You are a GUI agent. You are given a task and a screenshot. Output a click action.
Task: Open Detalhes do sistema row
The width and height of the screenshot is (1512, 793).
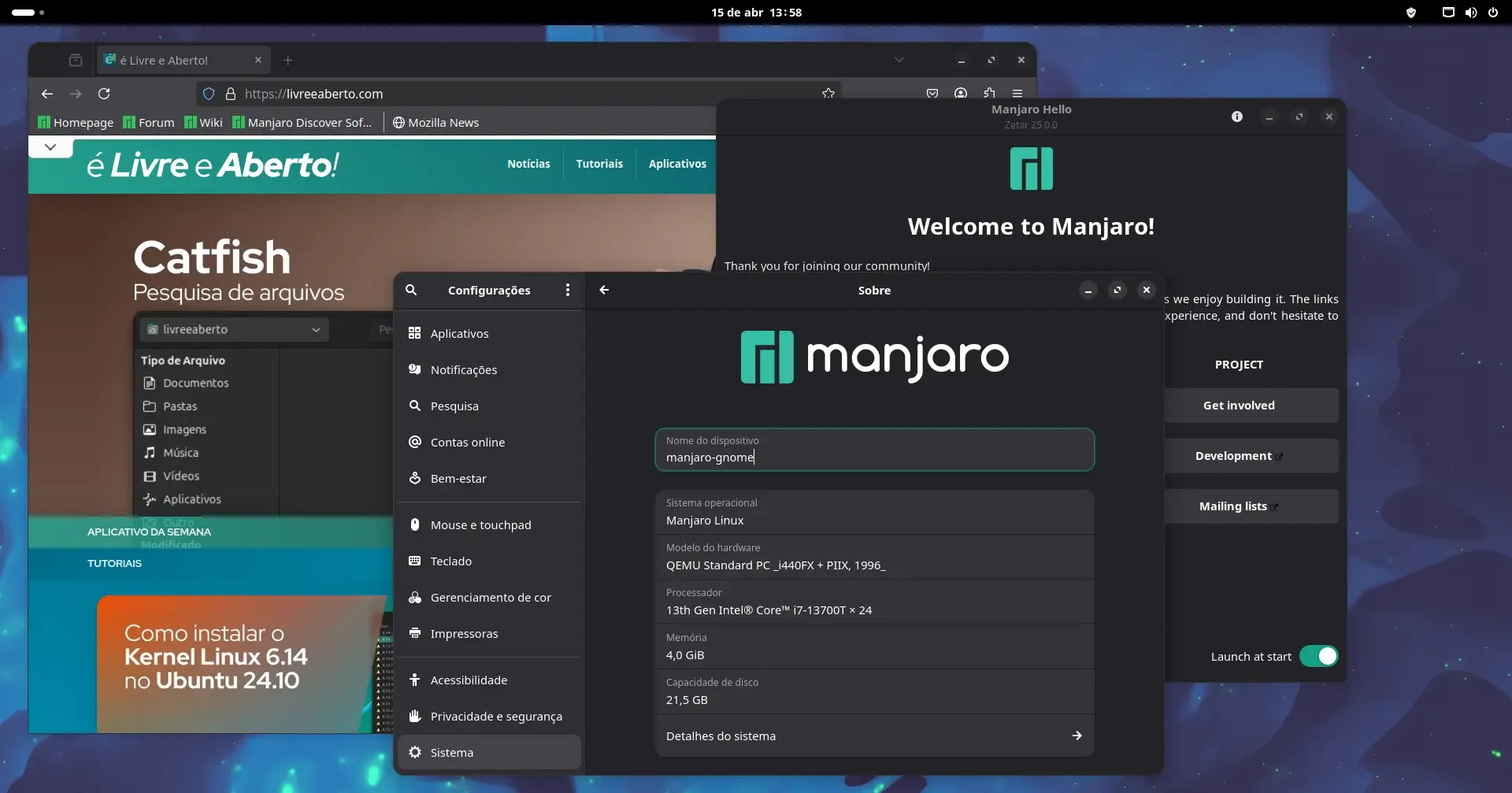click(x=874, y=736)
